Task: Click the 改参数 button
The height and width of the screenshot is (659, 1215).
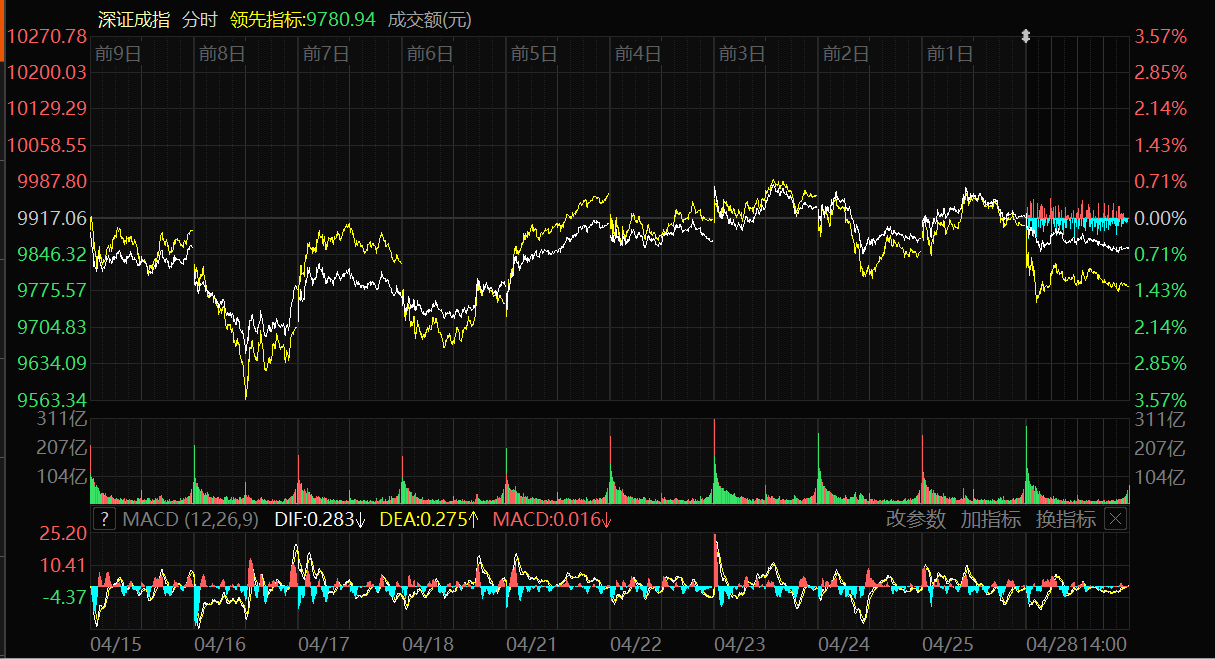Action: [916, 519]
